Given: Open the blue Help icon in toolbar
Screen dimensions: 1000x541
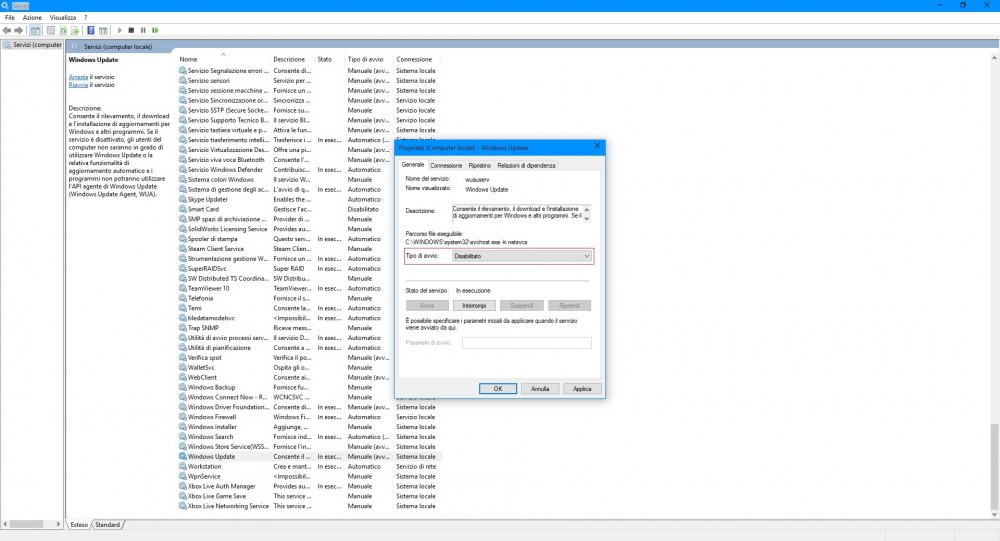Looking at the screenshot, I should click(91, 31).
